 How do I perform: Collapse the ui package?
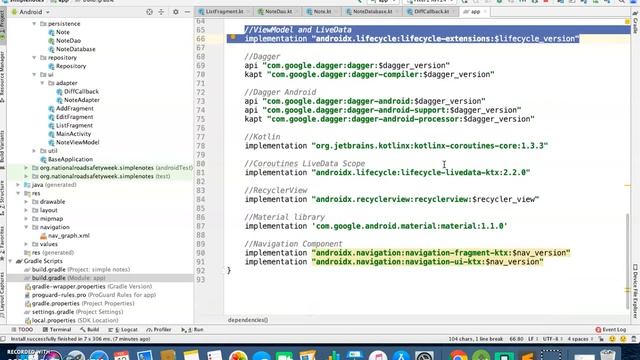click(x=34, y=75)
